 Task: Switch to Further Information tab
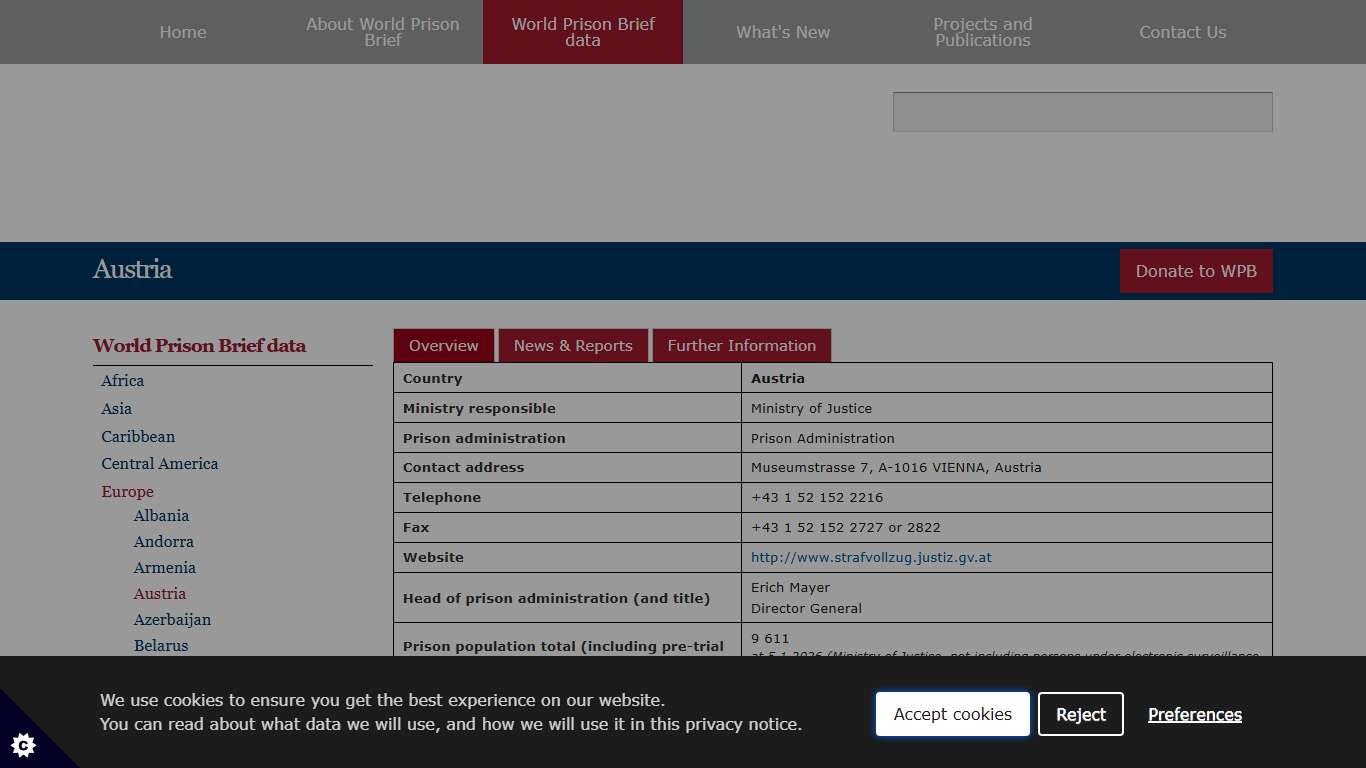741,346
